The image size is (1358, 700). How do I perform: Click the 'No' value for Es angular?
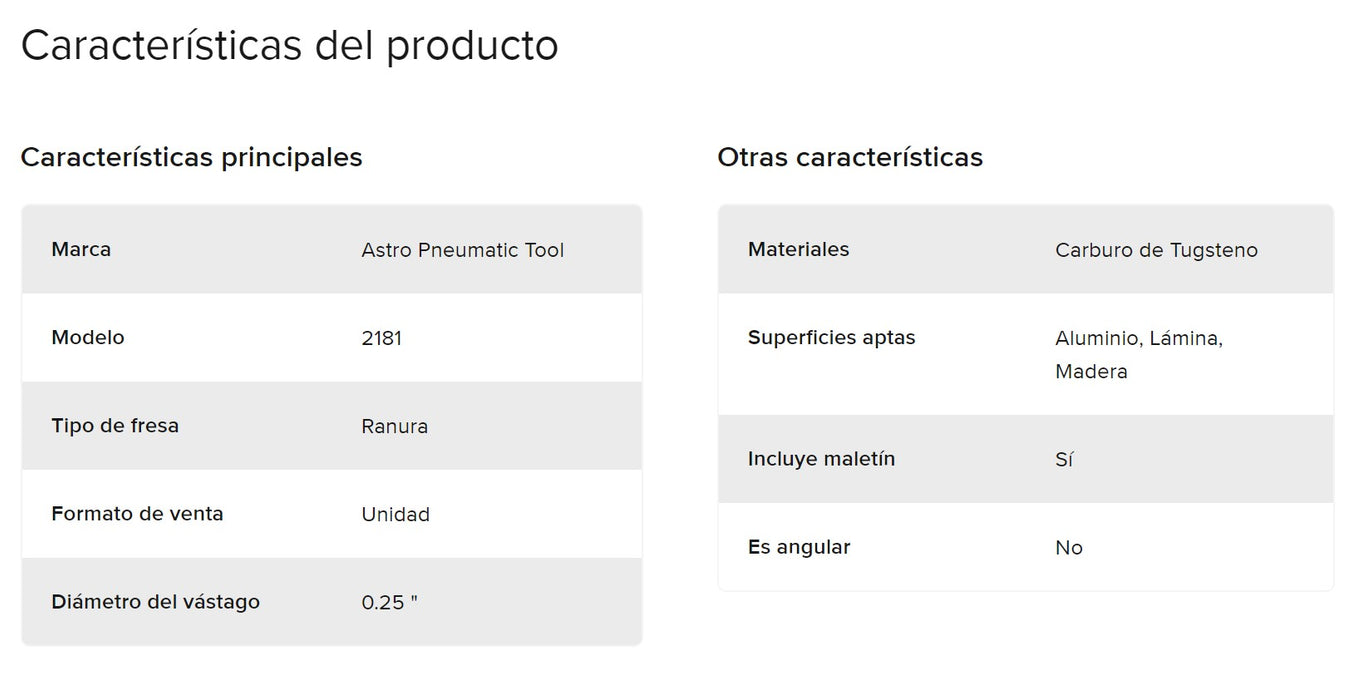(x=1068, y=548)
